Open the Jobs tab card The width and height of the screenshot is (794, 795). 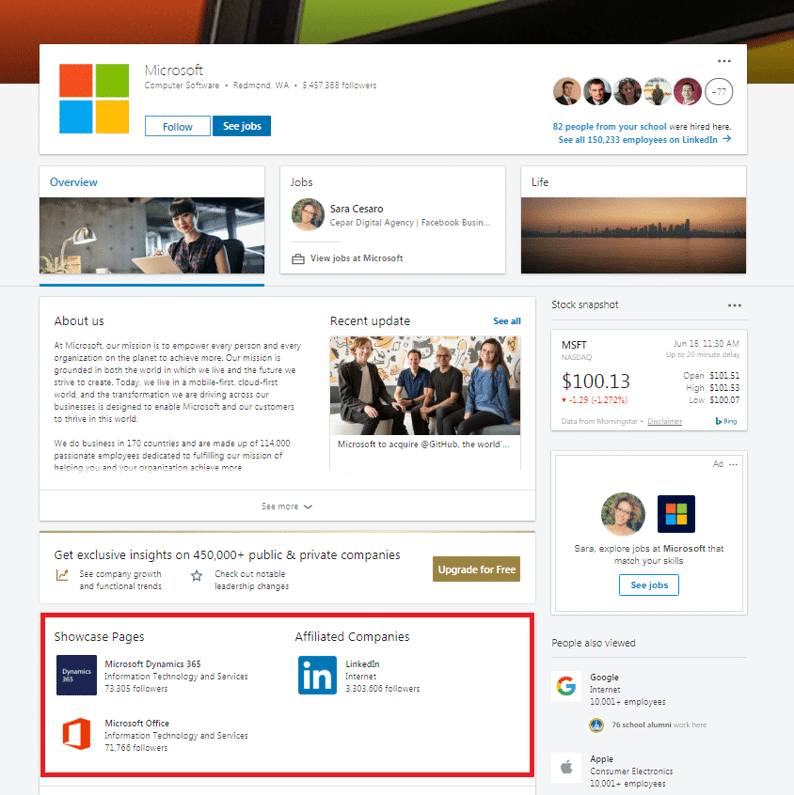pyautogui.click(x=392, y=220)
